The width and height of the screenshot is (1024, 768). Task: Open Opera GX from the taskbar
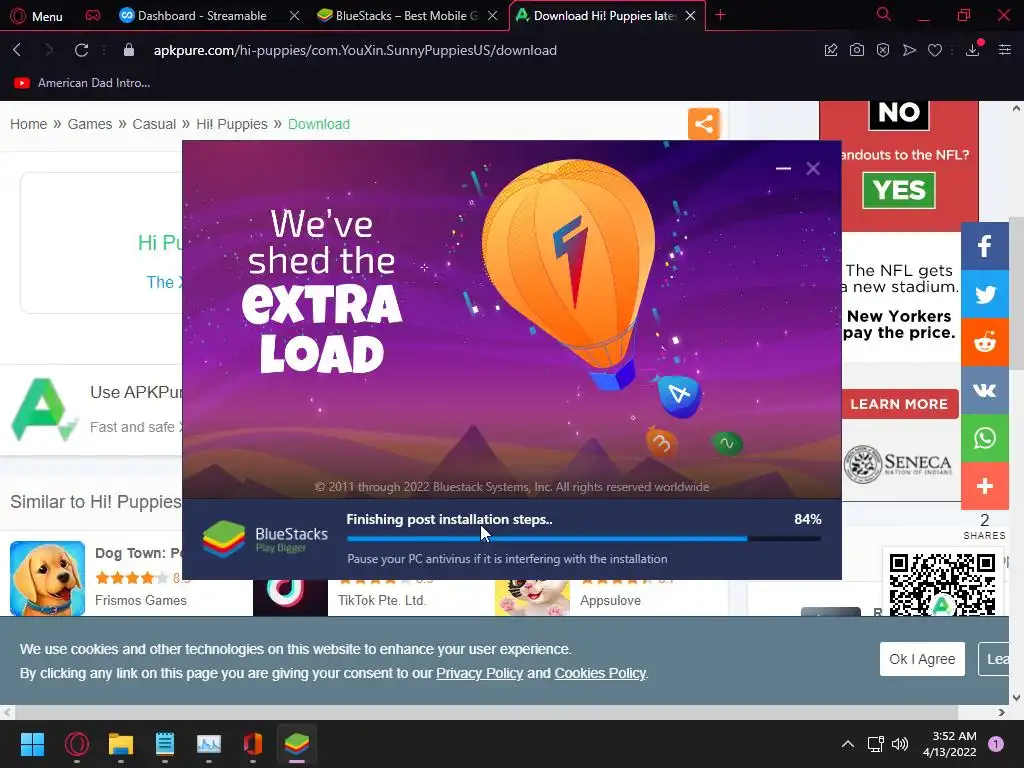tap(76, 744)
